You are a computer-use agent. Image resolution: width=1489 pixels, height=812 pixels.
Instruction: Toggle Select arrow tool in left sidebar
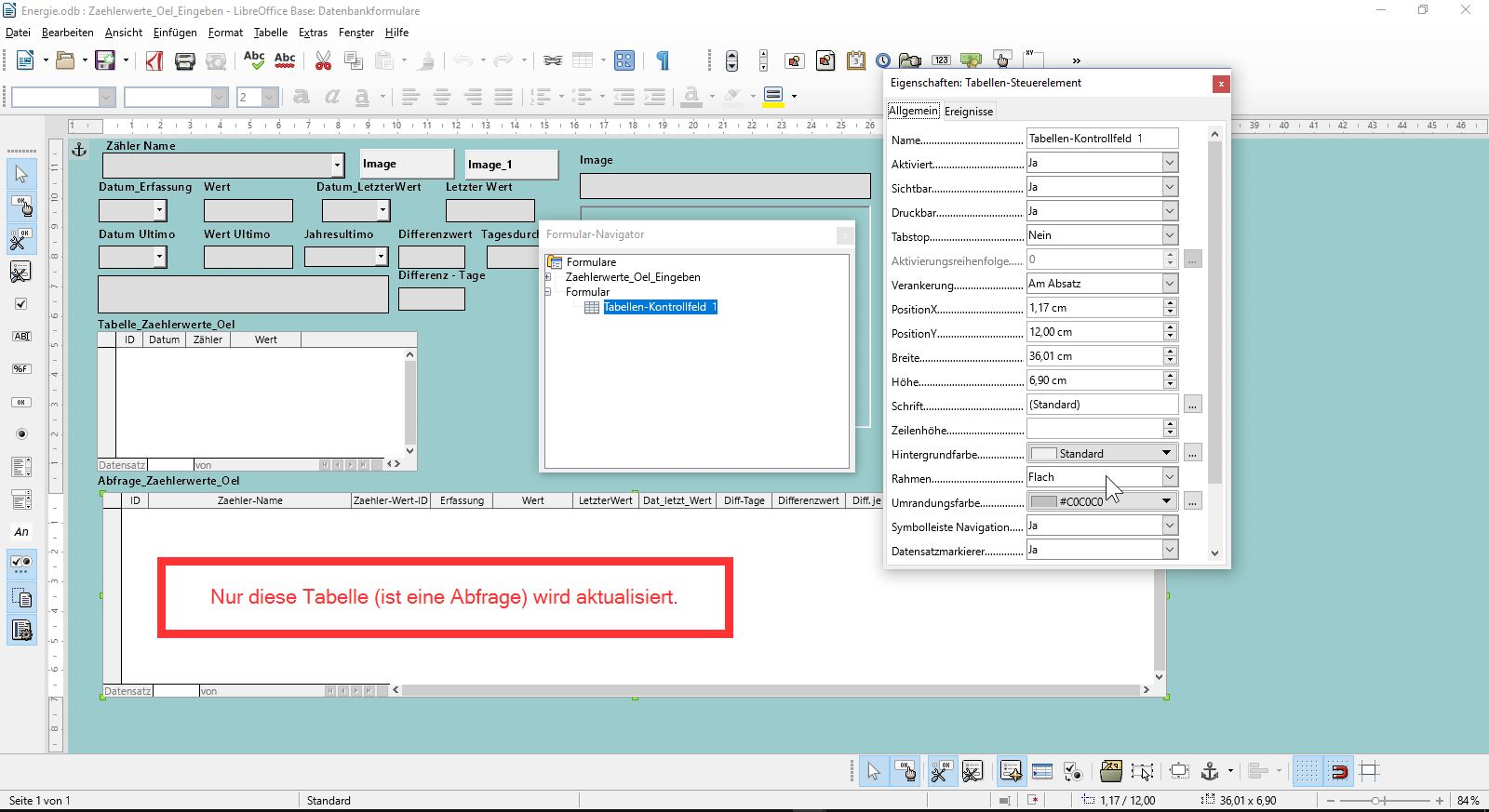click(21, 174)
